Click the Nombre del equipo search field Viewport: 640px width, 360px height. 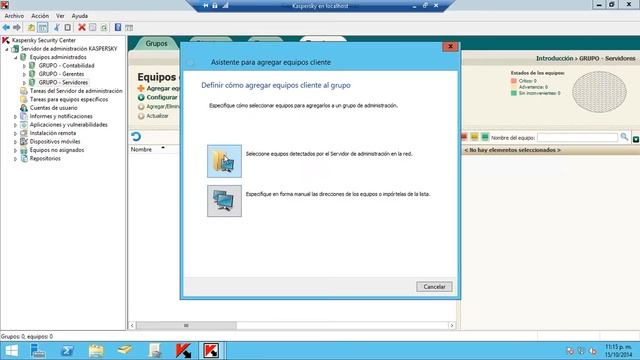click(x=577, y=138)
